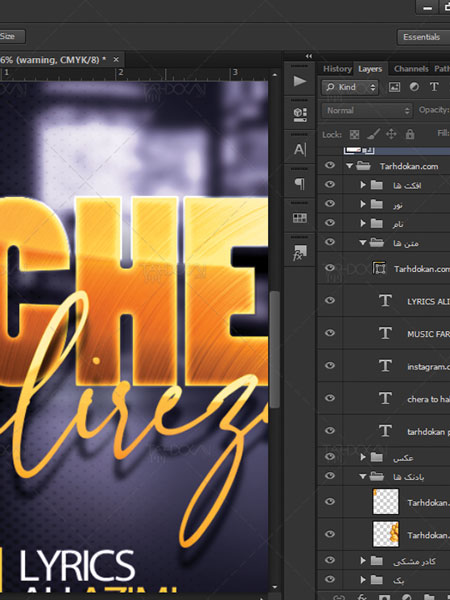Switch to the Channels tab

pyautogui.click(x=411, y=69)
